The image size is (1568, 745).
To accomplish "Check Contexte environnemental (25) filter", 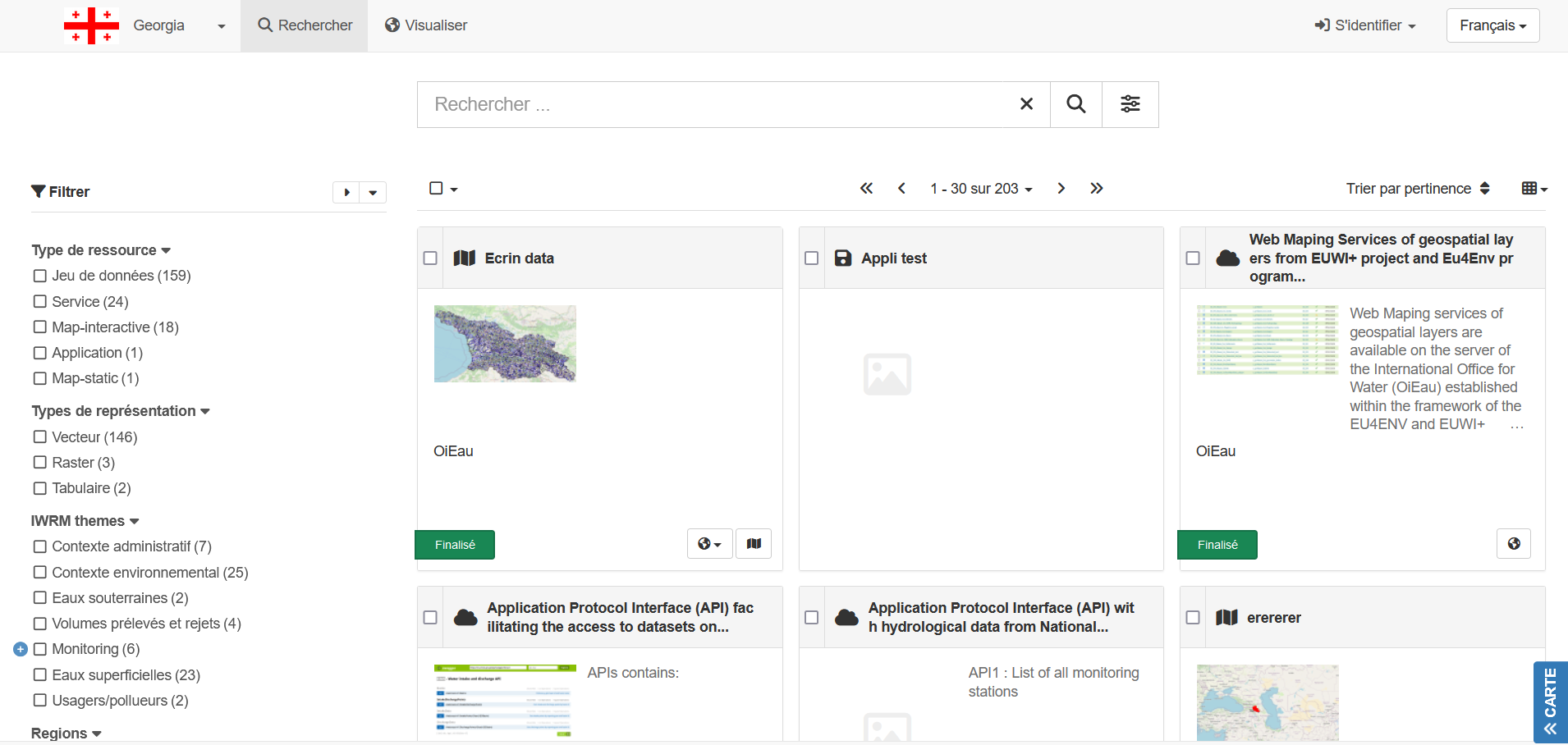I will (x=40, y=572).
